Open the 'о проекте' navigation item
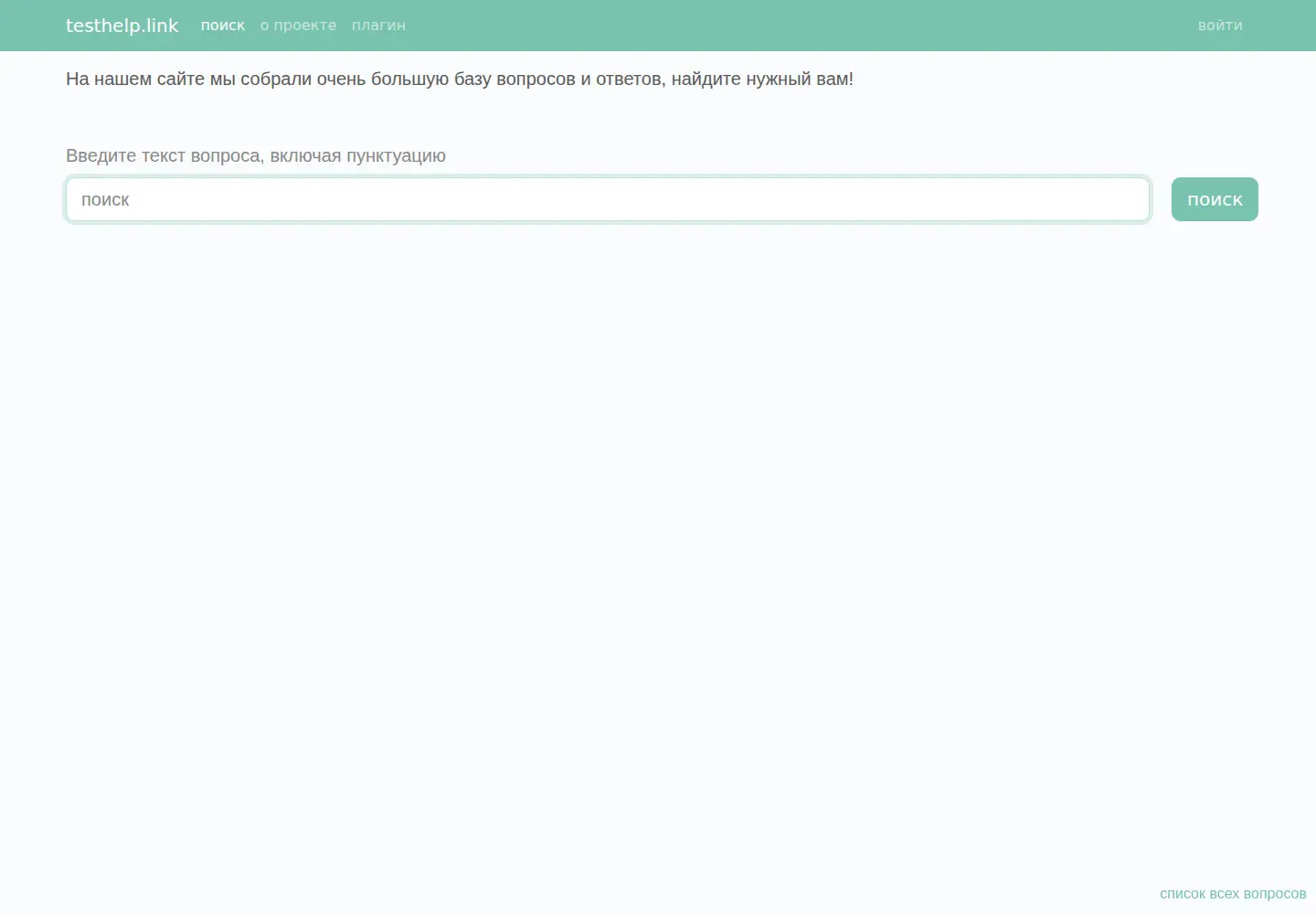 298,26
